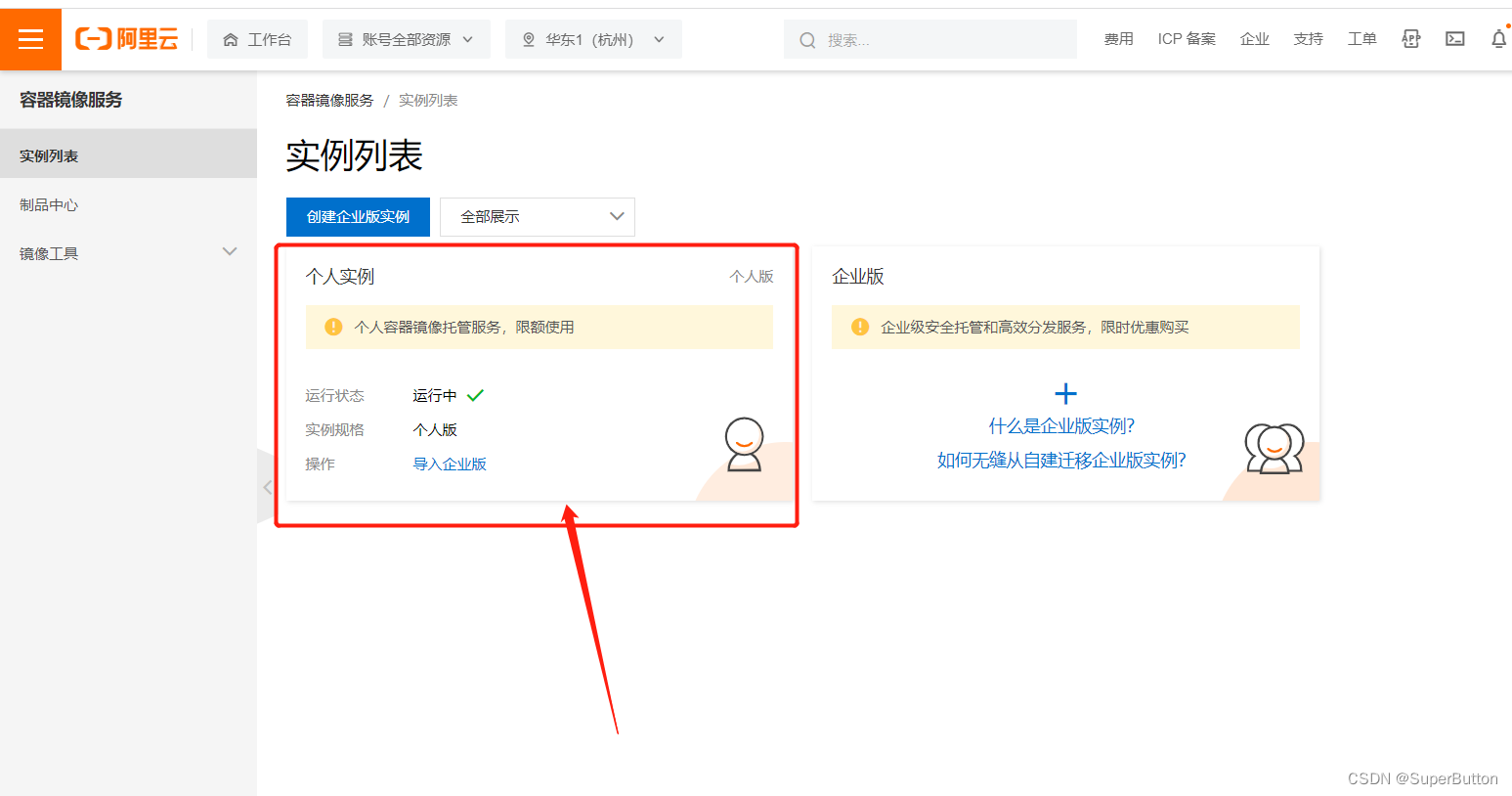This screenshot has height=796, width=1512.
Task: Click the 企业级安全托管和高效分发服务 notice text
Action: [1035, 327]
